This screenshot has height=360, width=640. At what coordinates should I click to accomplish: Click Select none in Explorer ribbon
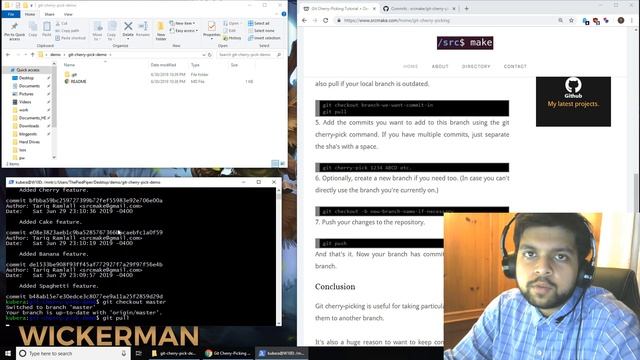tap(261, 31)
